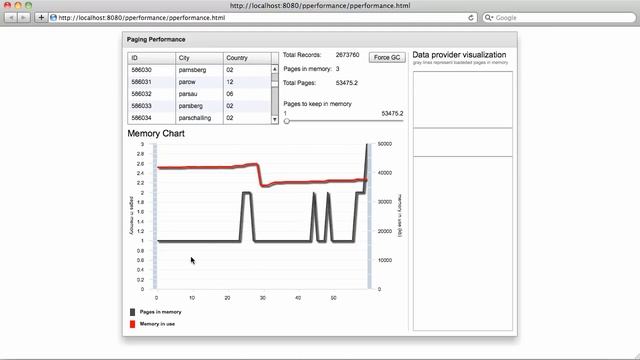
Task: Click the Memory Chart heading
Action: [x=156, y=133]
